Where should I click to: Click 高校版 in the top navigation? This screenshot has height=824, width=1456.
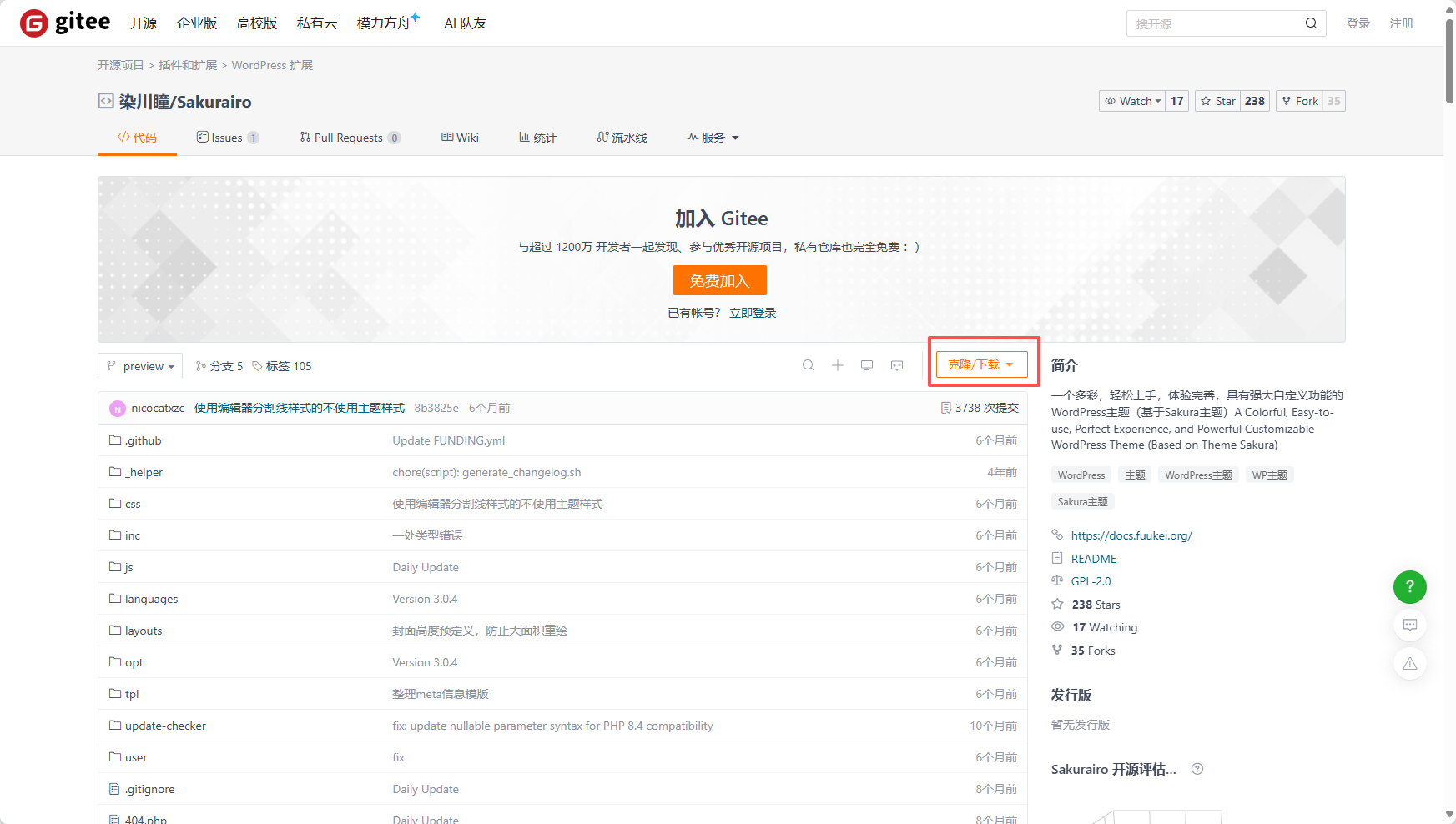pos(257,23)
